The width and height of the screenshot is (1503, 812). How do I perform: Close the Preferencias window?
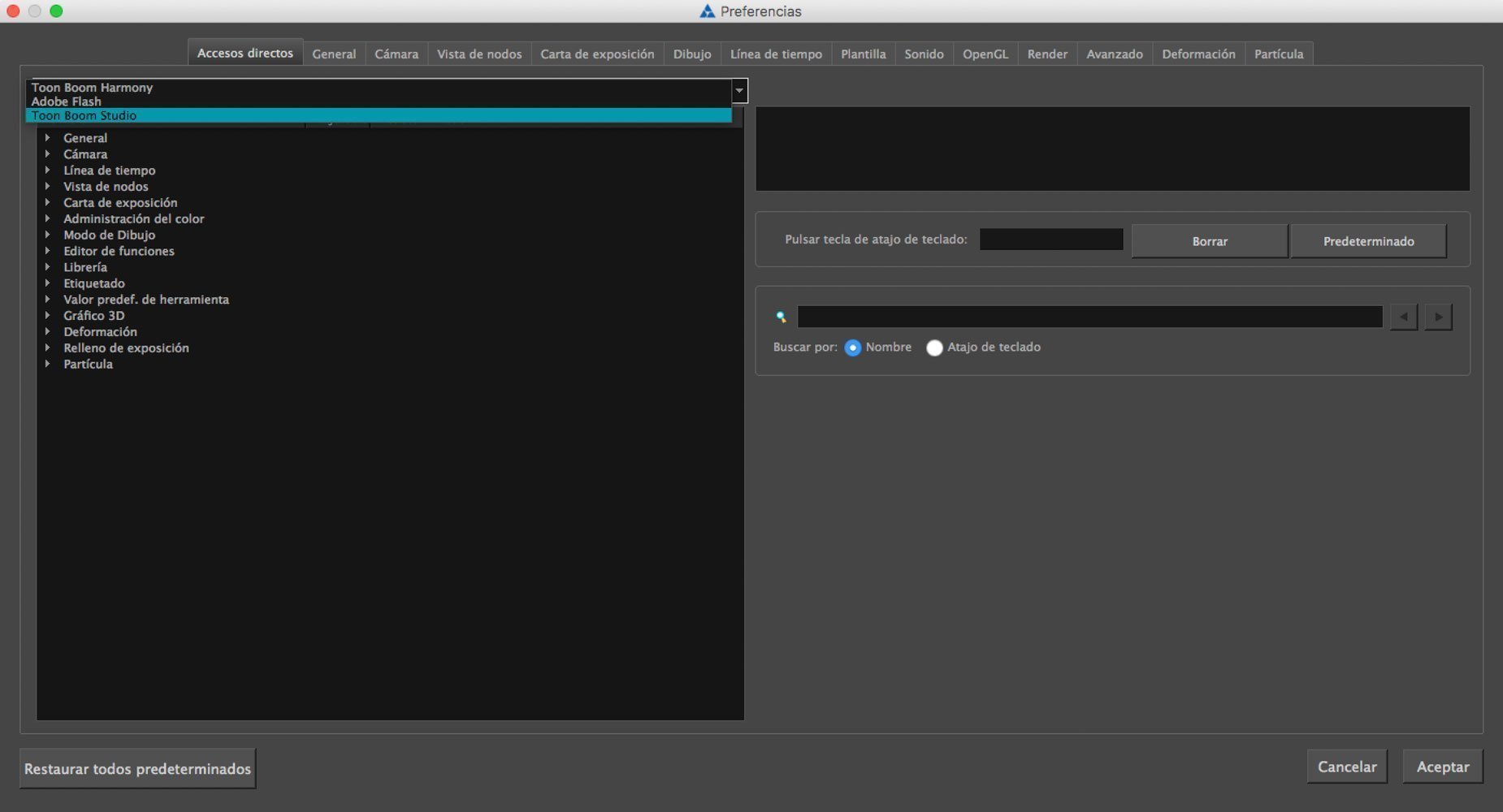(x=12, y=11)
